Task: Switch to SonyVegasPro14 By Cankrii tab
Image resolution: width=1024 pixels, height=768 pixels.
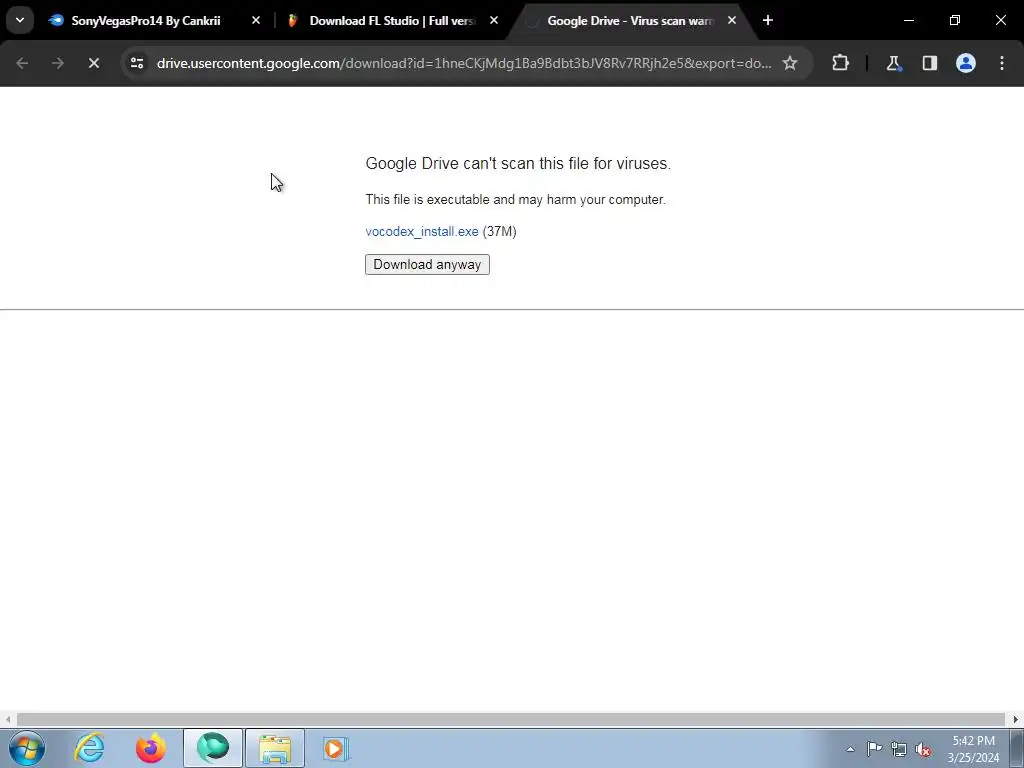Action: coord(146,21)
